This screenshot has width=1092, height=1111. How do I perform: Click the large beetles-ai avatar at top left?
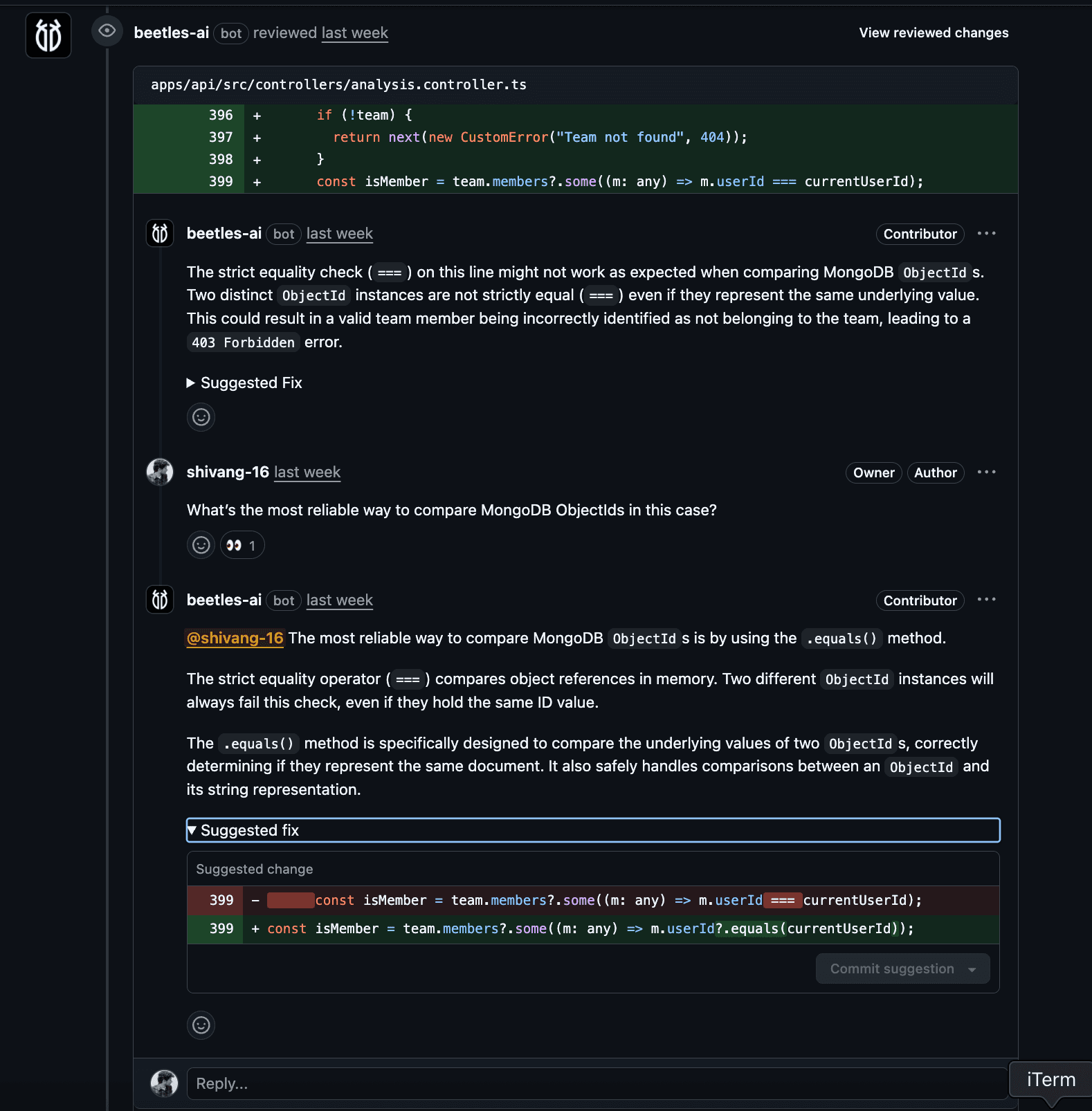coord(48,35)
